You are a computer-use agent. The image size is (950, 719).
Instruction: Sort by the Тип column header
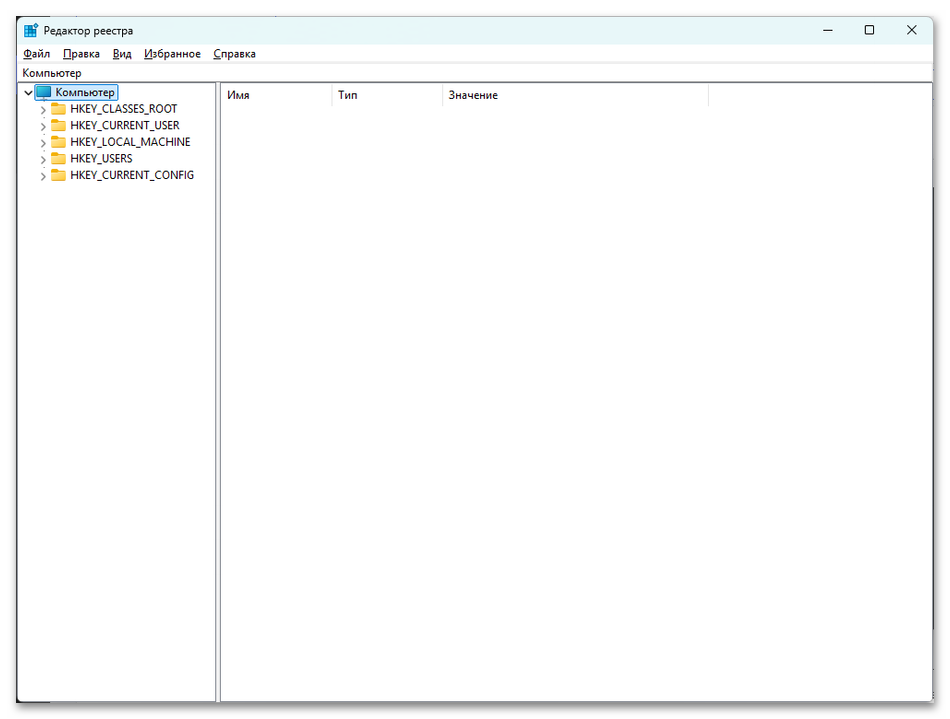click(x=387, y=95)
